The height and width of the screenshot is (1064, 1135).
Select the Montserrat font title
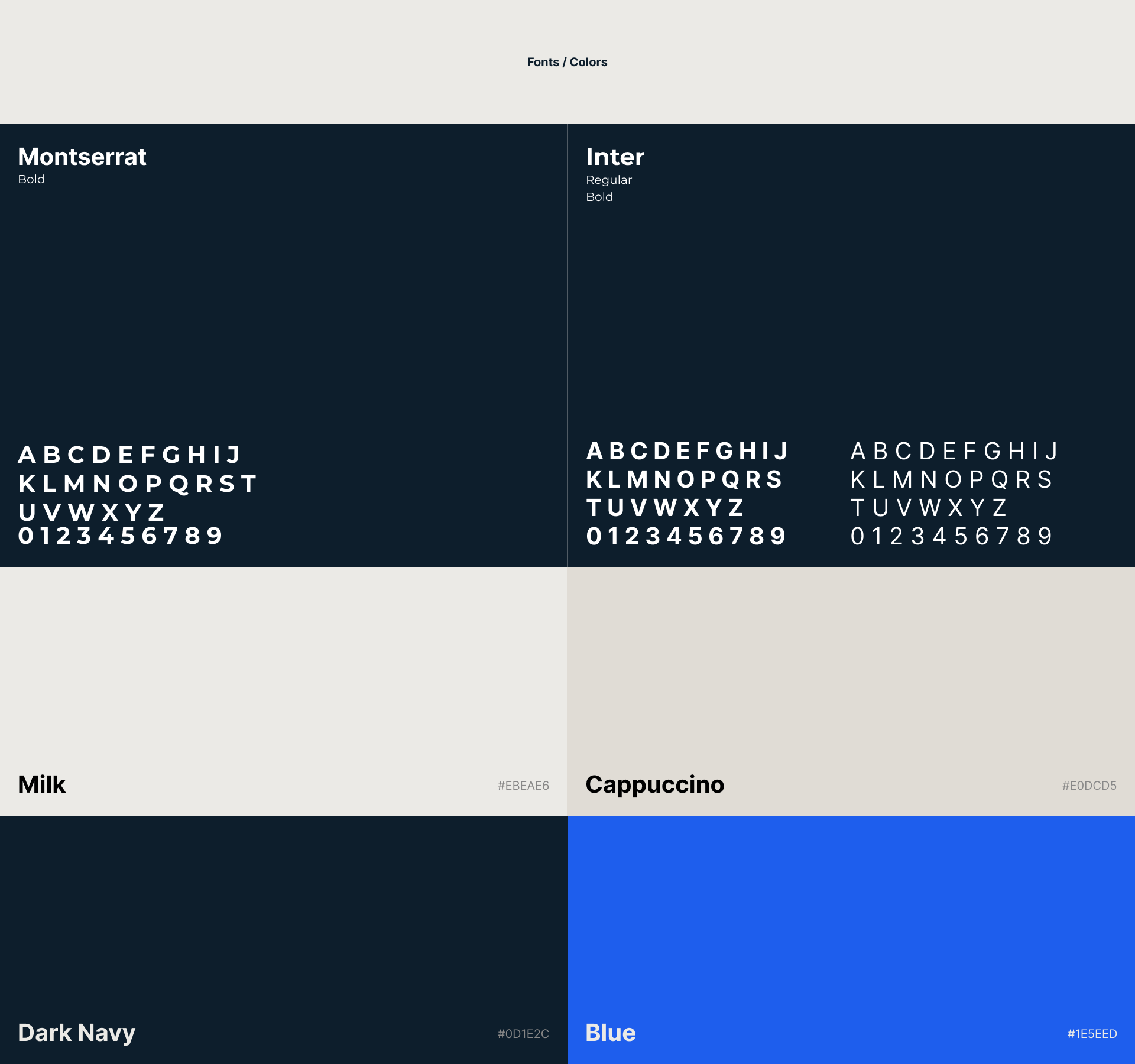click(82, 157)
